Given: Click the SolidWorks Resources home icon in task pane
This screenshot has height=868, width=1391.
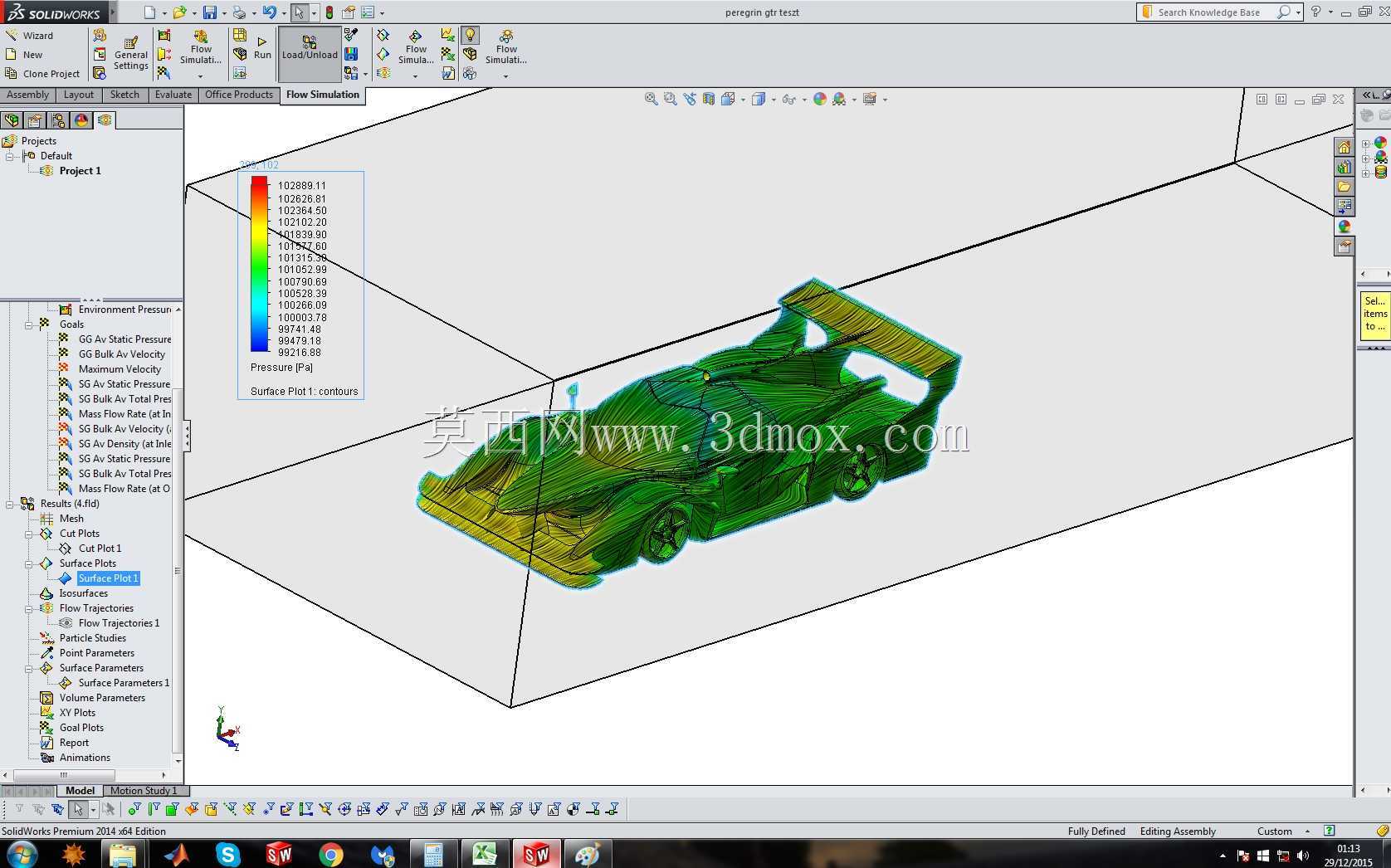Looking at the screenshot, I should [x=1345, y=147].
